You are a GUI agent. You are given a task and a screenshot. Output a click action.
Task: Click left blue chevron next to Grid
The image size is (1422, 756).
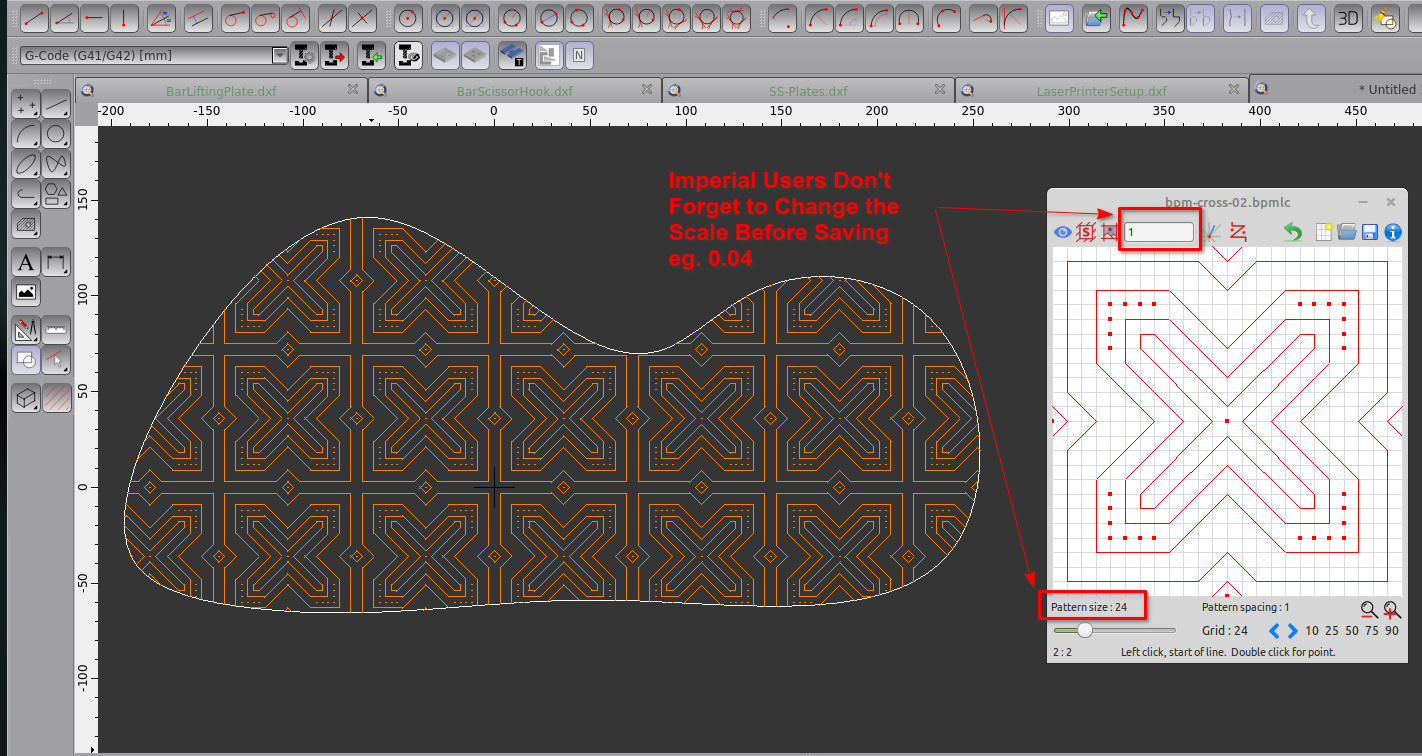[1274, 631]
